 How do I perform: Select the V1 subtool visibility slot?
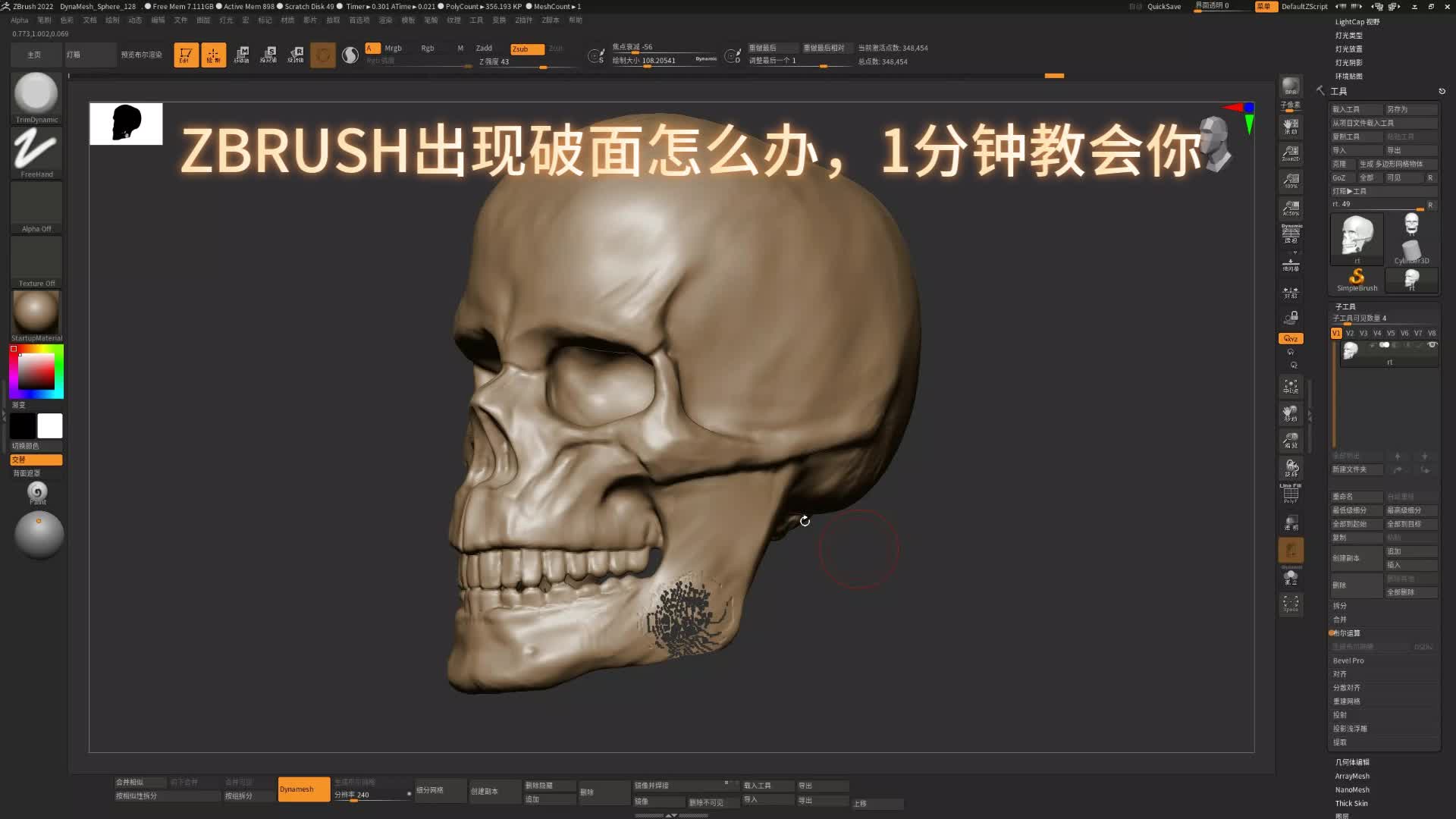pyautogui.click(x=1335, y=332)
